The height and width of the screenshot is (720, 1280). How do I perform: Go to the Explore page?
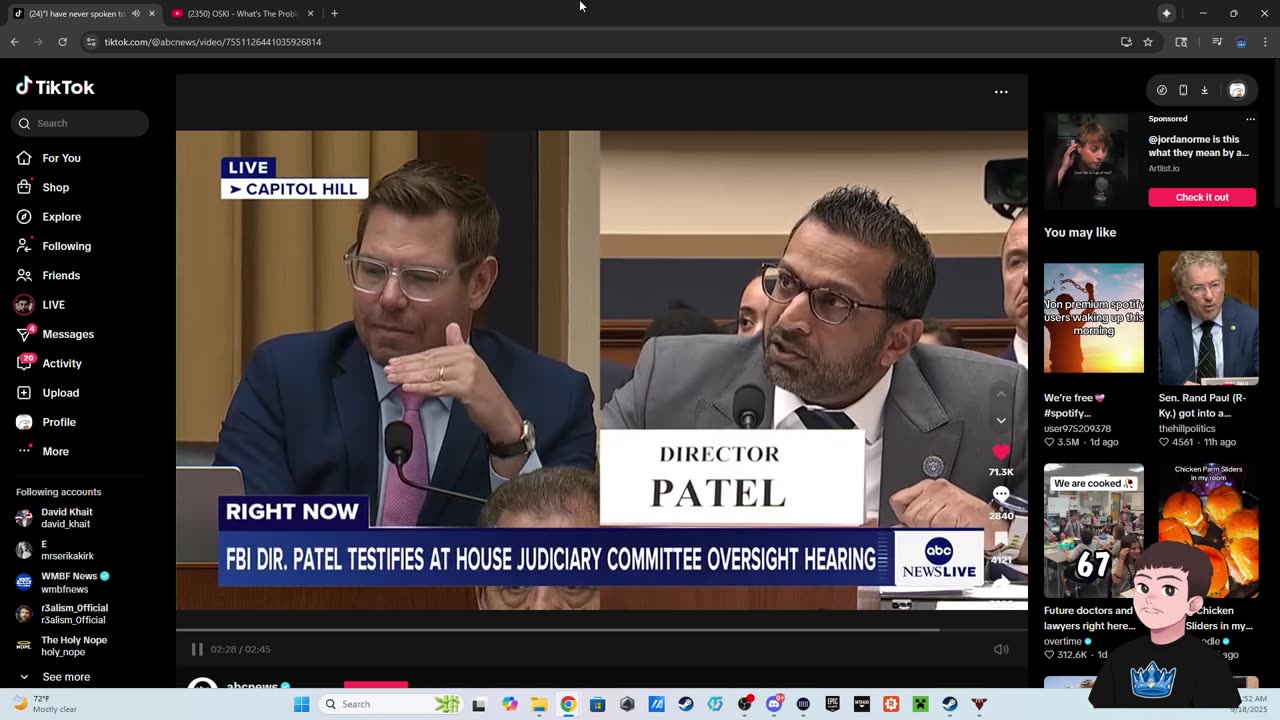(x=62, y=217)
